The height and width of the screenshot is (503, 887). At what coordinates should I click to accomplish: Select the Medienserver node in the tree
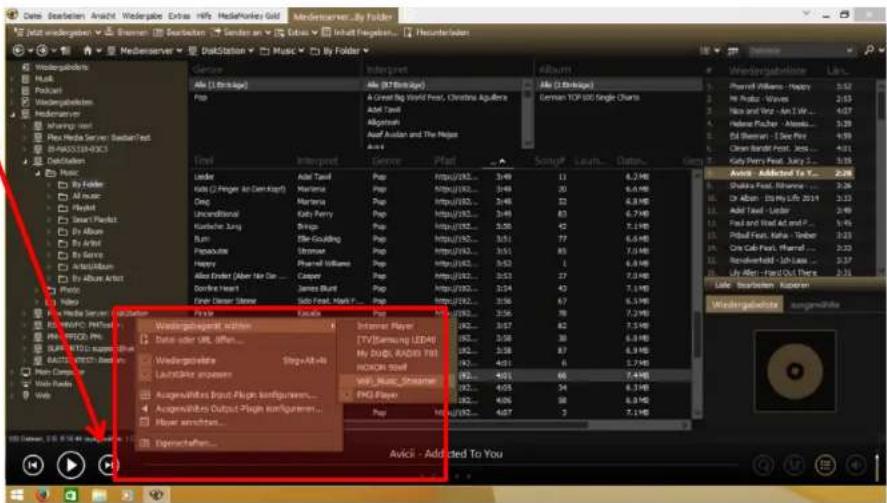(57, 114)
